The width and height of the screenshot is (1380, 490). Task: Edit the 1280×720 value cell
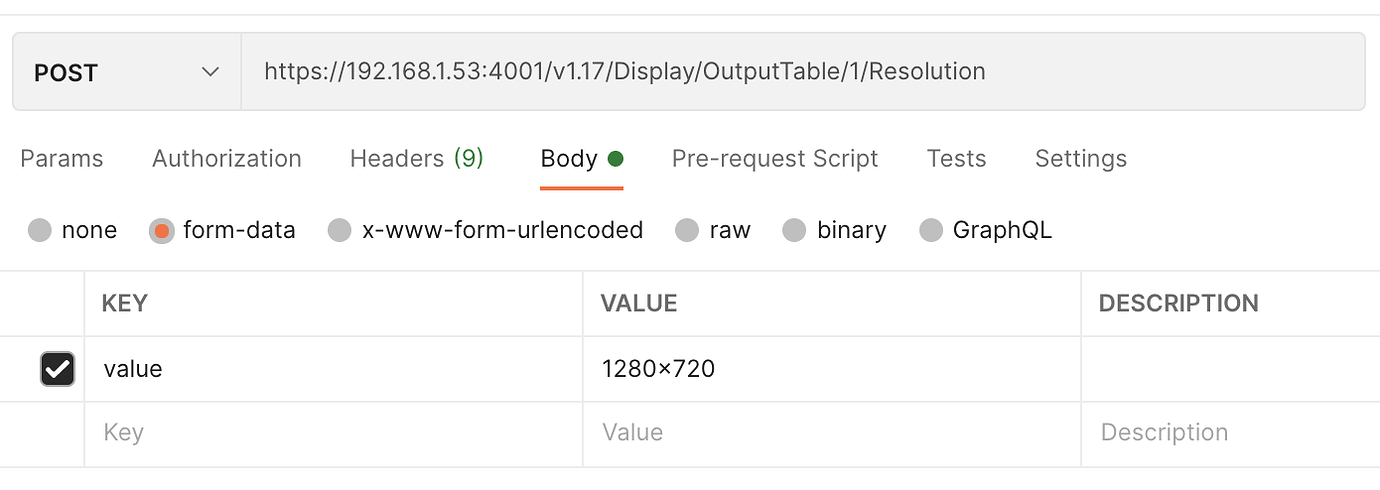point(830,369)
